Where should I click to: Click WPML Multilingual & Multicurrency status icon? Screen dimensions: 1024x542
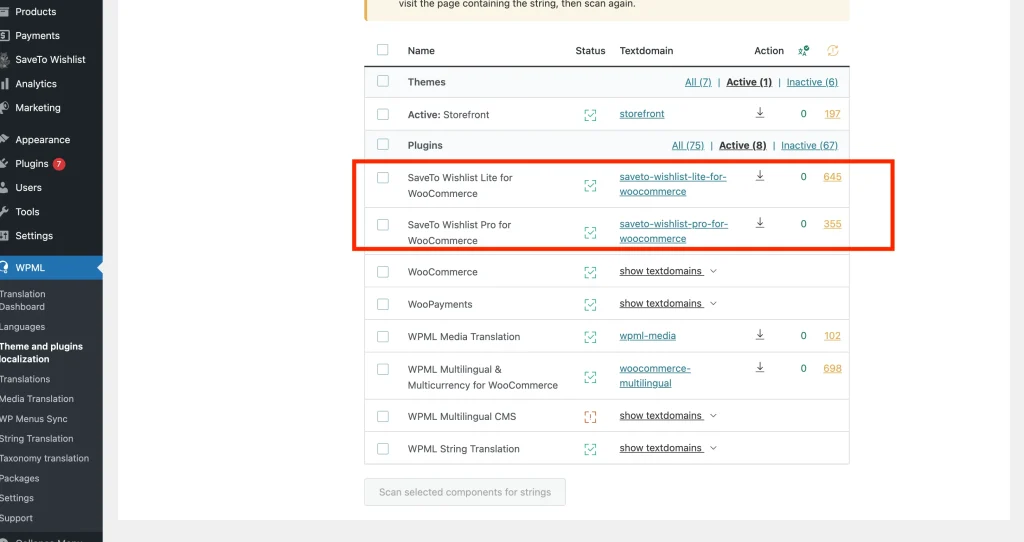tap(590, 377)
